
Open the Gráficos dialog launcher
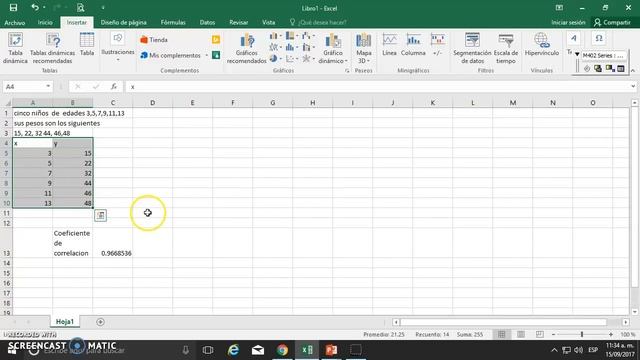(347, 71)
